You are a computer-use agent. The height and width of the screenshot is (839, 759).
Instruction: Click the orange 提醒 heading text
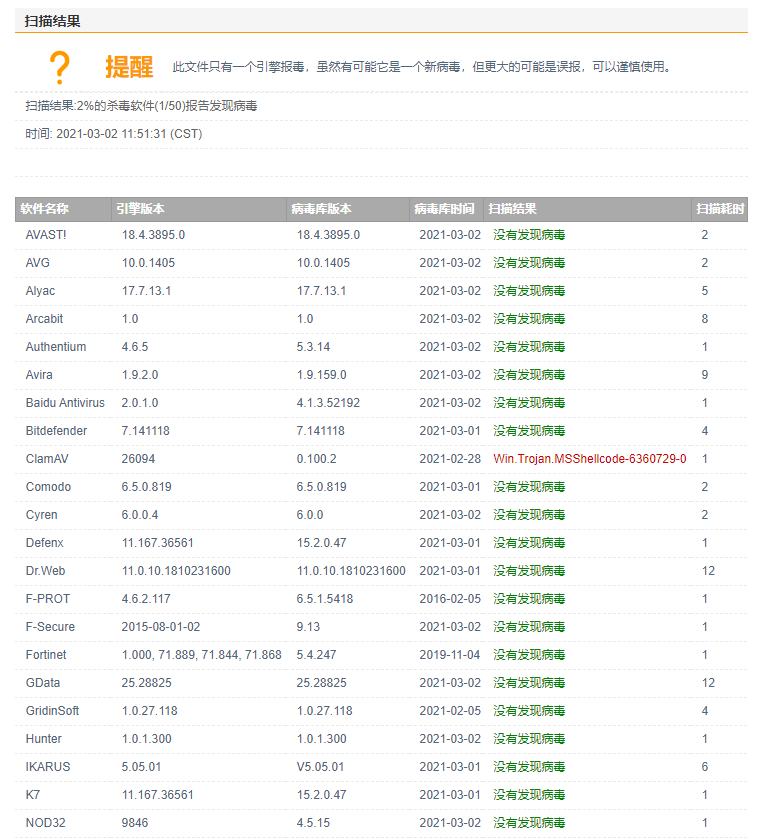pos(129,67)
